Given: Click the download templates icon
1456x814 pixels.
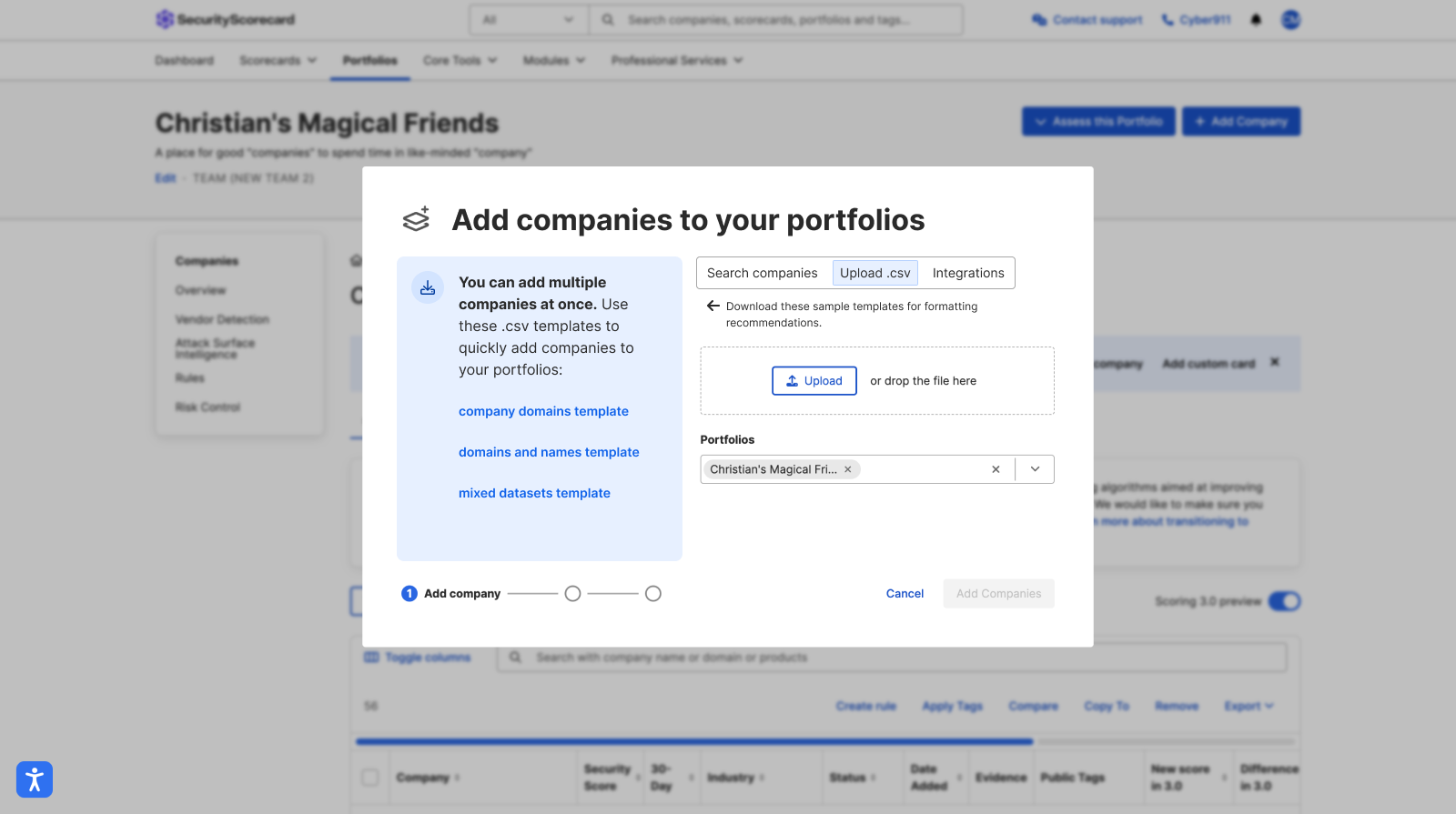Looking at the screenshot, I should pos(428,287).
